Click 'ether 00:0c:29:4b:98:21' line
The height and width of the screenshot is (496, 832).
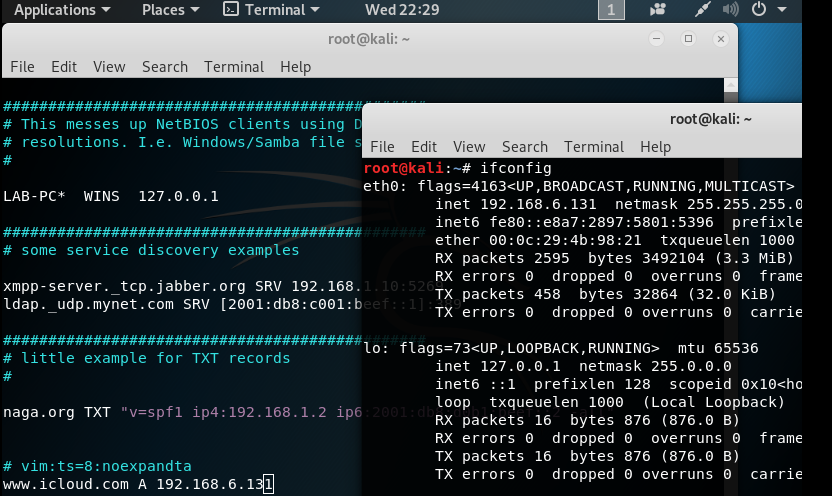pos(614,240)
